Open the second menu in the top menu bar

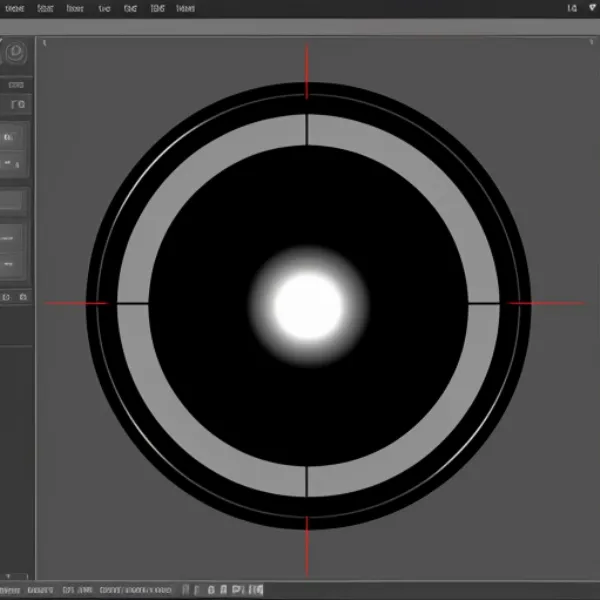point(45,9)
